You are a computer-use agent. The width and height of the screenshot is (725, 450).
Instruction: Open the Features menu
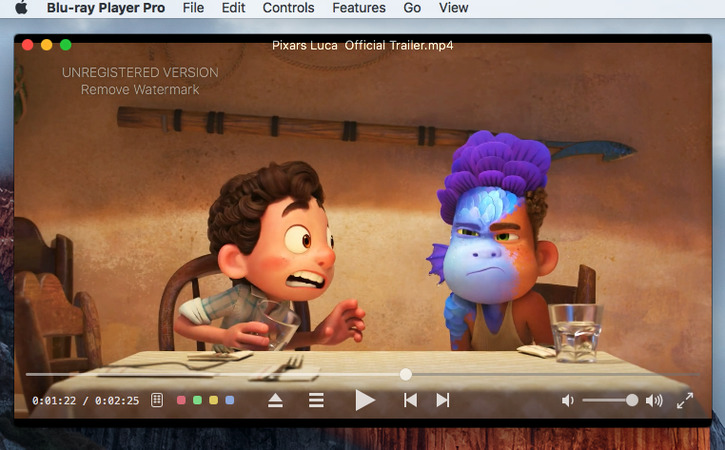pyautogui.click(x=359, y=8)
